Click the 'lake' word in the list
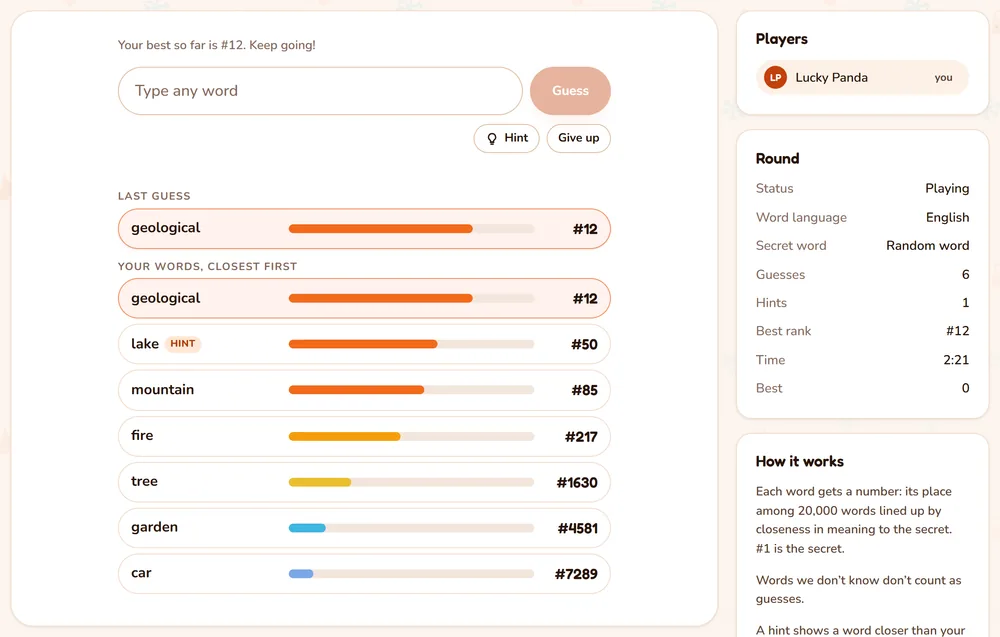The image size is (1000, 637). (x=145, y=344)
